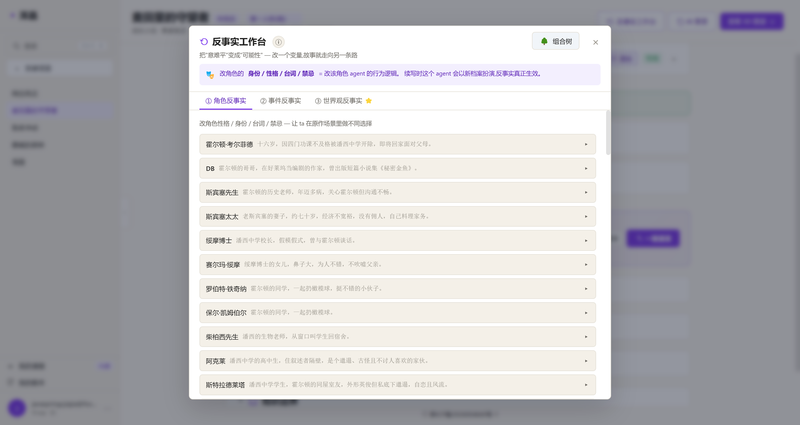Click the green tree icon in 组合树
The image size is (800, 425).
(x=544, y=41)
